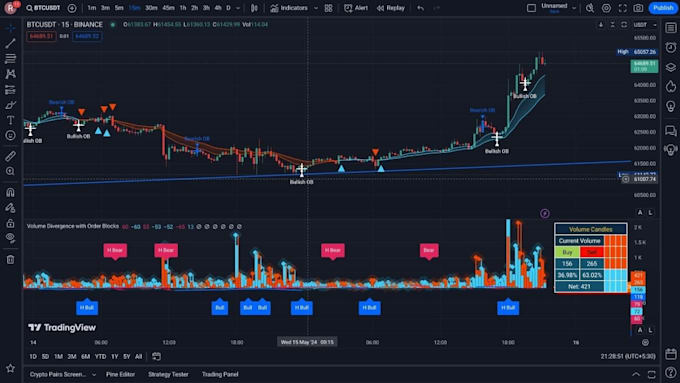Toggle magnet mode
The height and width of the screenshot is (383, 680).
[10, 192]
